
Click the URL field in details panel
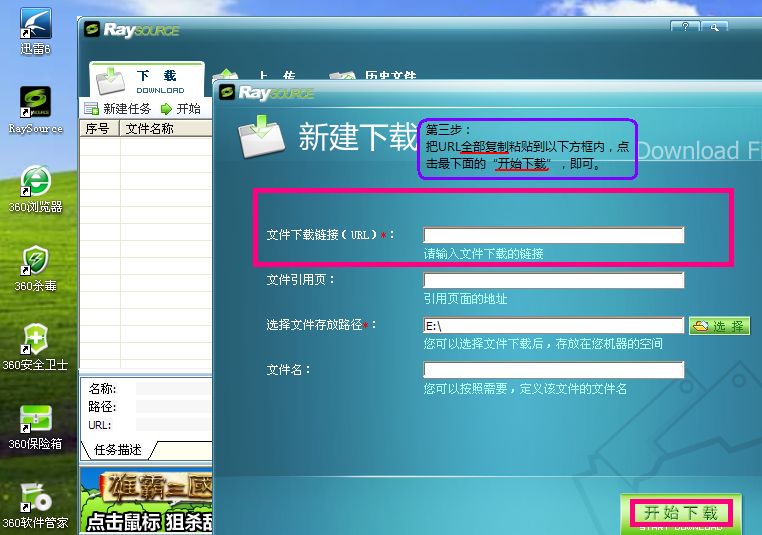pos(173,425)
